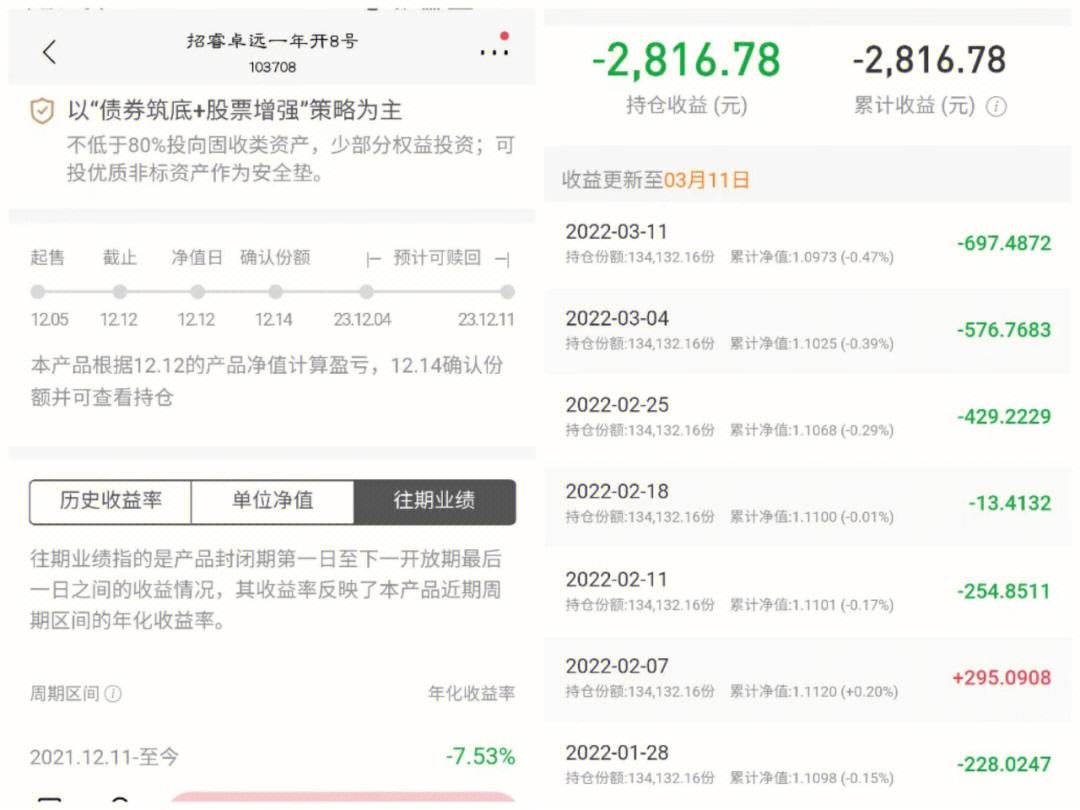
Task: Tap the black -2,816.78 累计收益 figure
Action: 929,60
